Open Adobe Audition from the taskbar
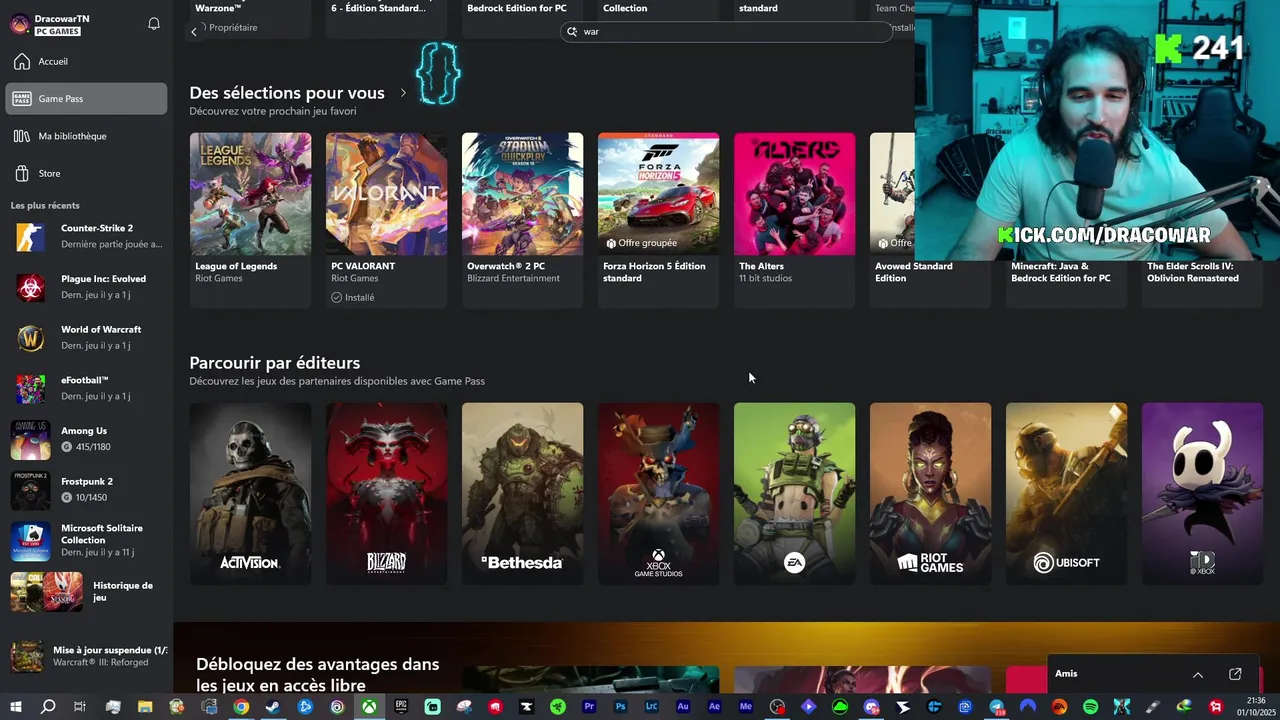The width and height of the screenshot is (1280, 720). (x=683, y=707)
